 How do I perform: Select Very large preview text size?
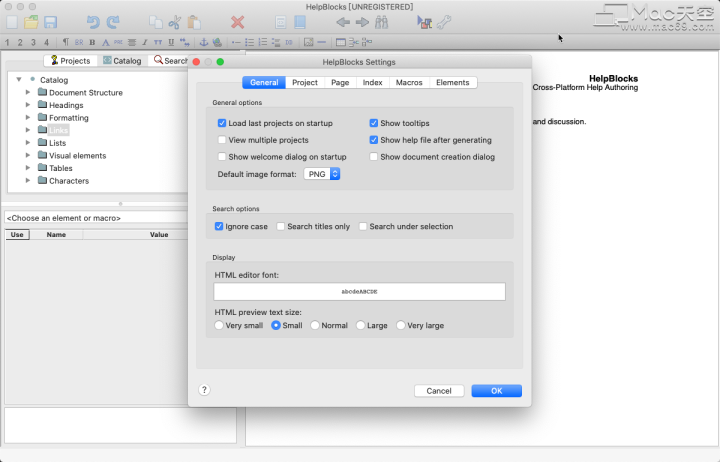point(401,325)
